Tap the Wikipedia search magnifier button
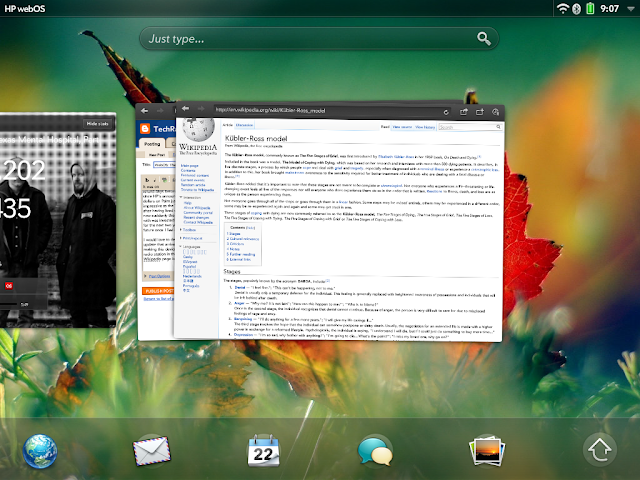This screenshot has width=640, height=480. 498,127
